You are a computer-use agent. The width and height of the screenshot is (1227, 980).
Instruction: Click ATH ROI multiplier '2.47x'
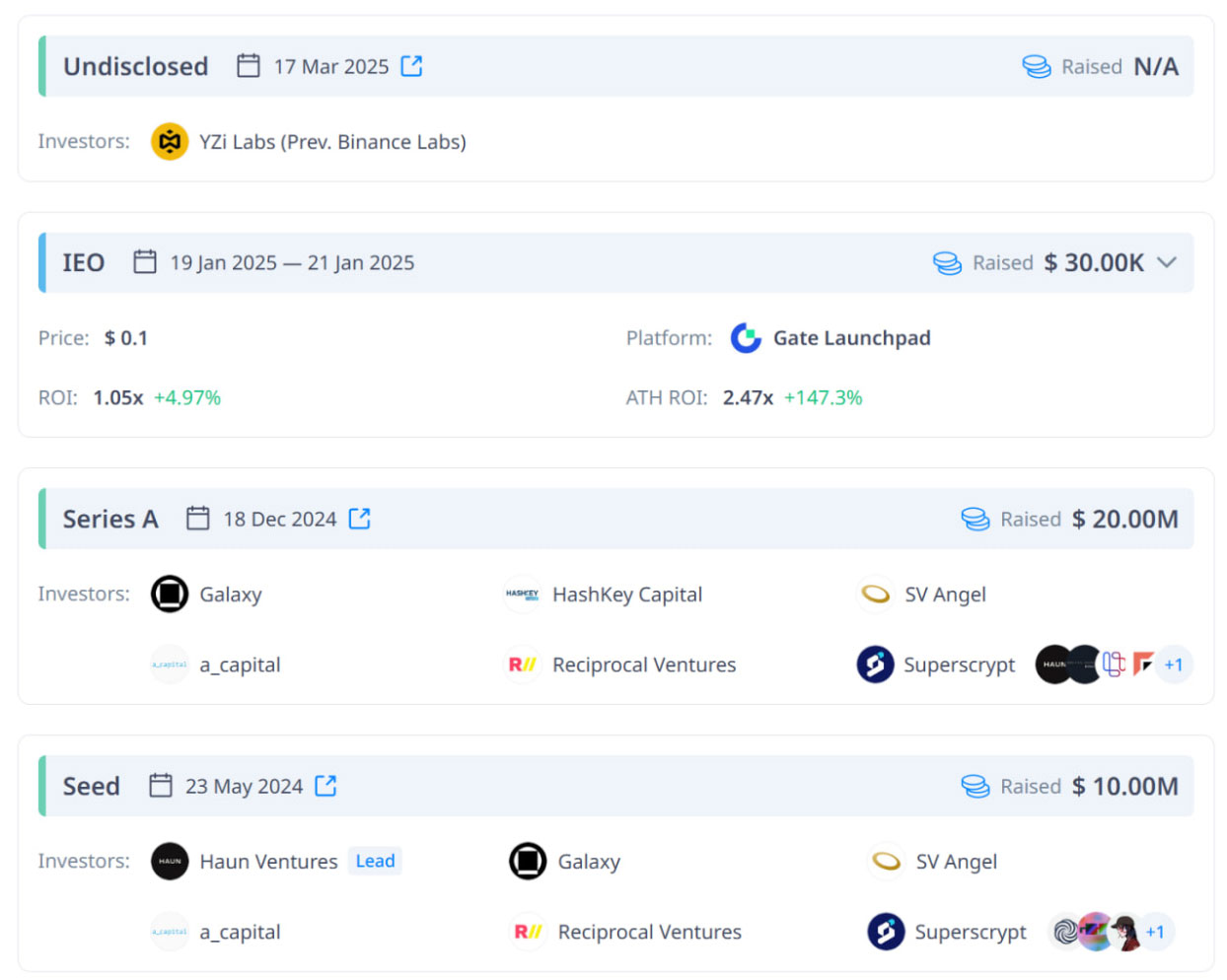click(x=748, y=397)
